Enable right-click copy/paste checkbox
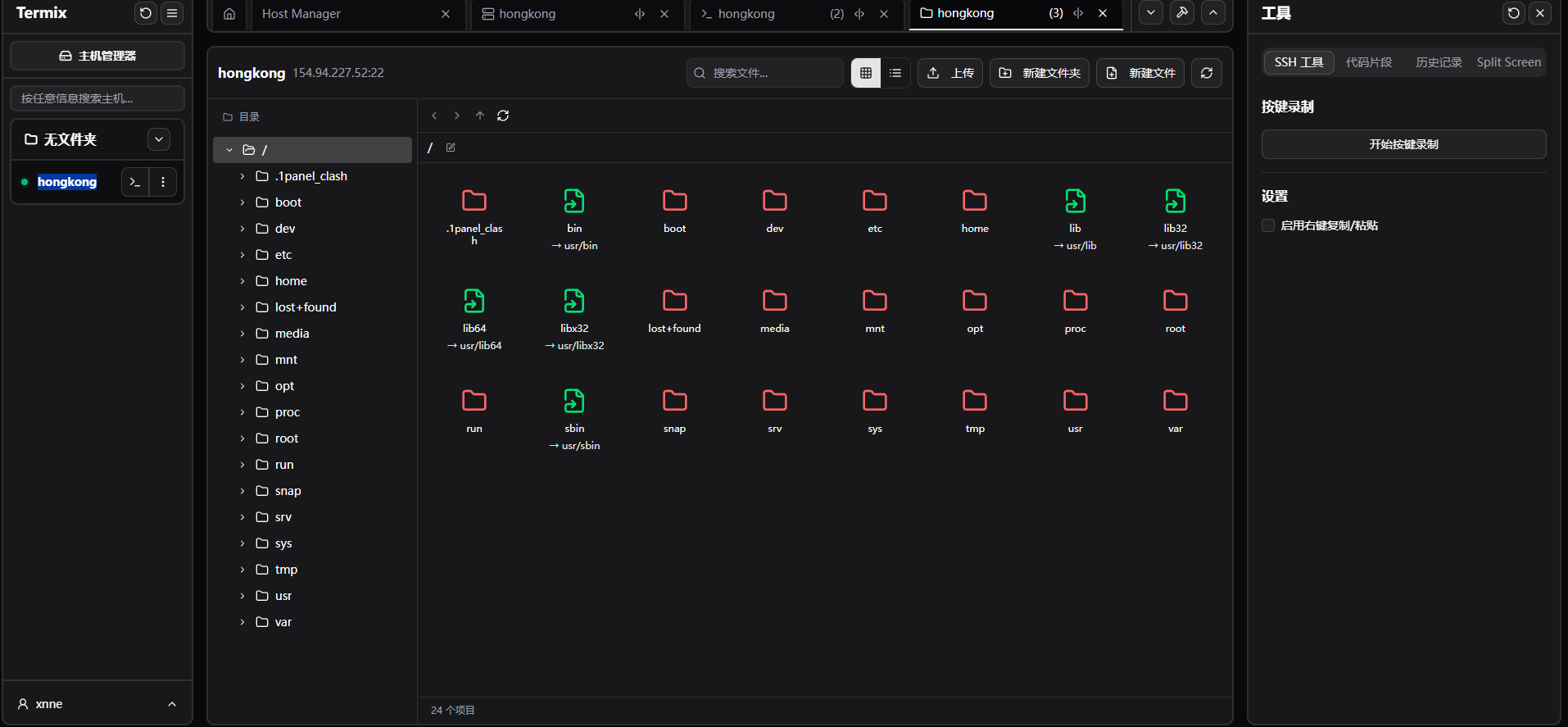The width and height of the screenshot is (1568, 727). [x=1268, y=225]
